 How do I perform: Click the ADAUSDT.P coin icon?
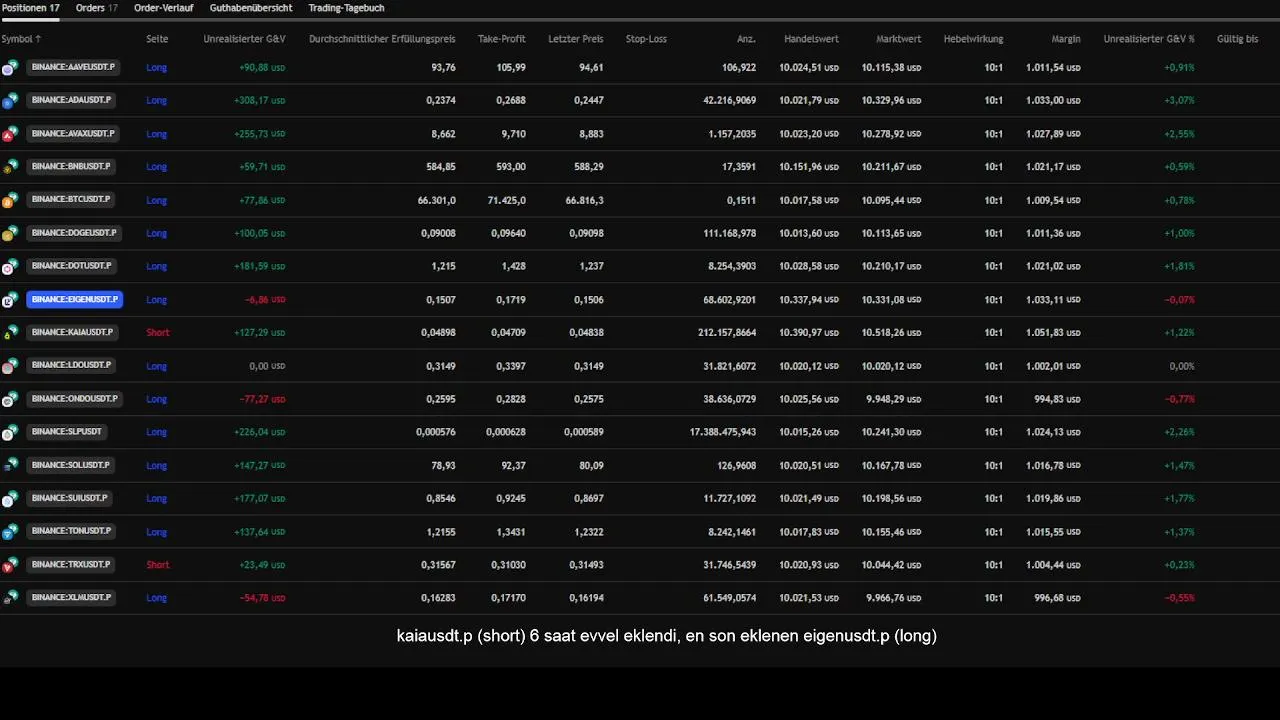(10, 101)
